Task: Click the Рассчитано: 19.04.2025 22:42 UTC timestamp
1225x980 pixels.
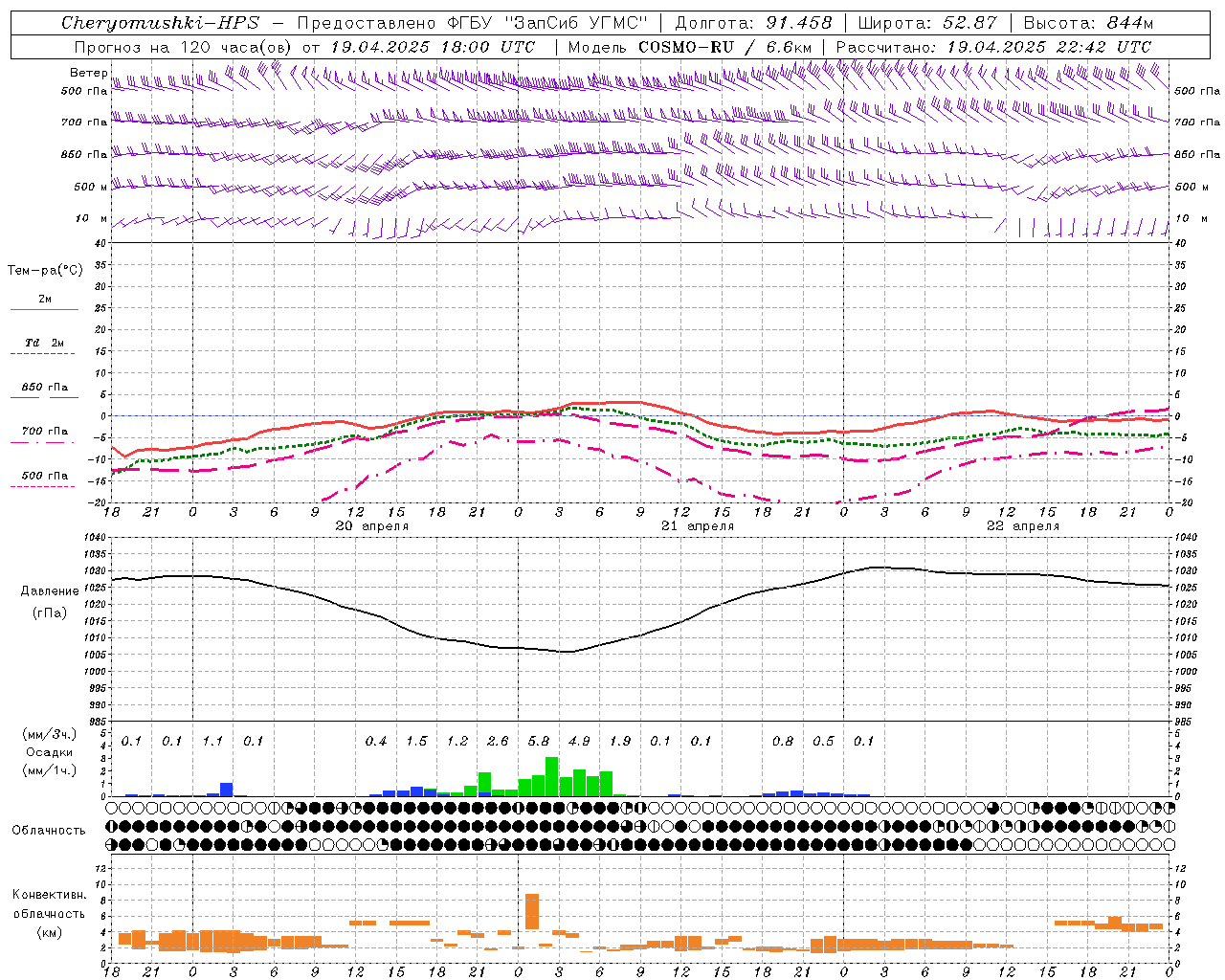Action: tap(993, 47)
